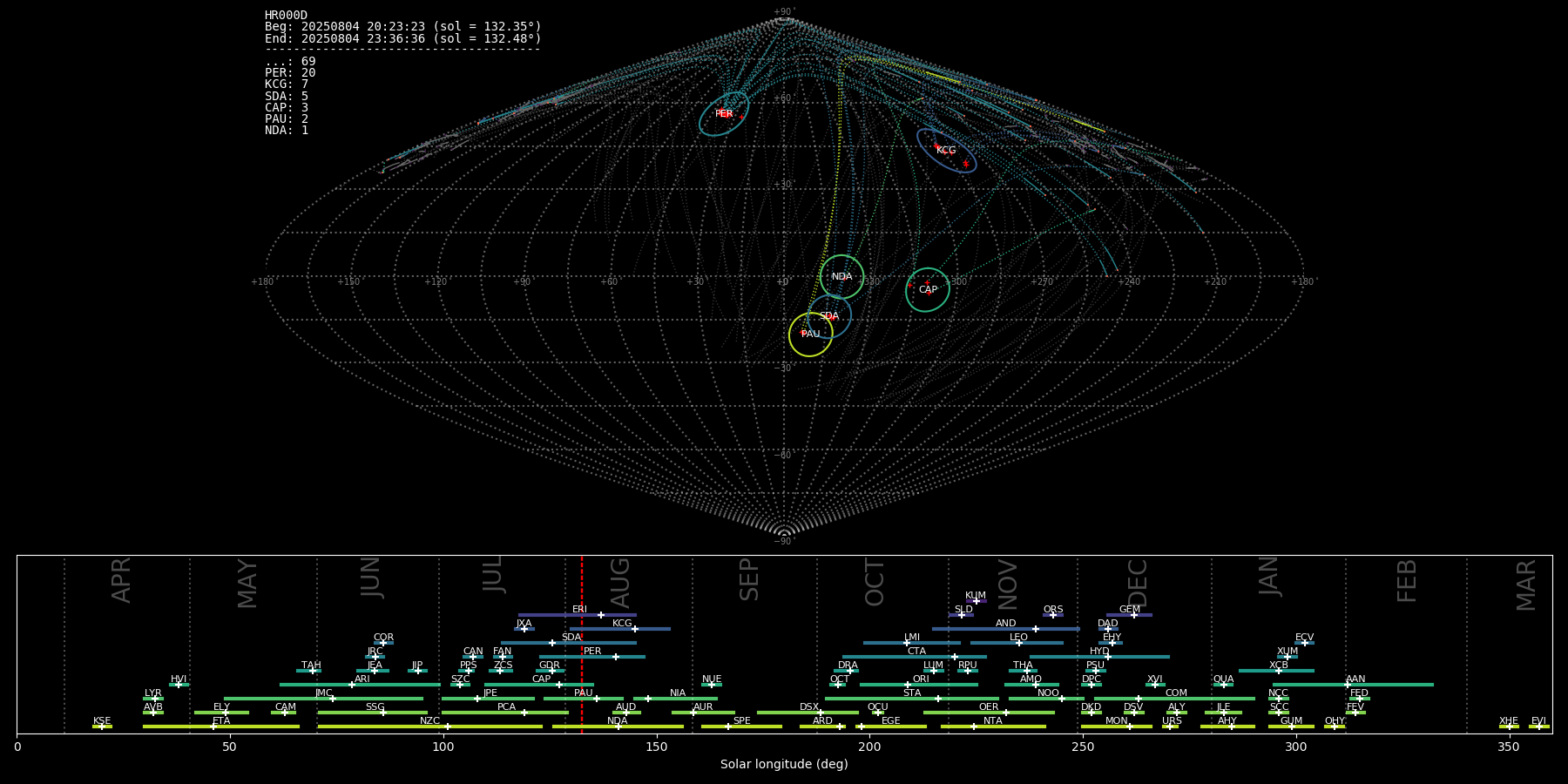This screenshot has width=1568, height=784.
Task: Click the KCG radiant label on sky map
Action: click(946, 151)
